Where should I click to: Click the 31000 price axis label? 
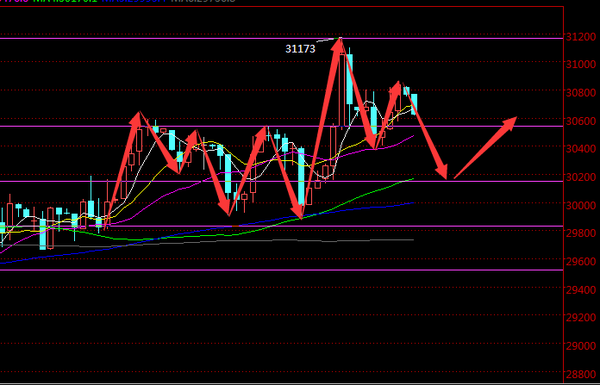[x=580, y=64]
